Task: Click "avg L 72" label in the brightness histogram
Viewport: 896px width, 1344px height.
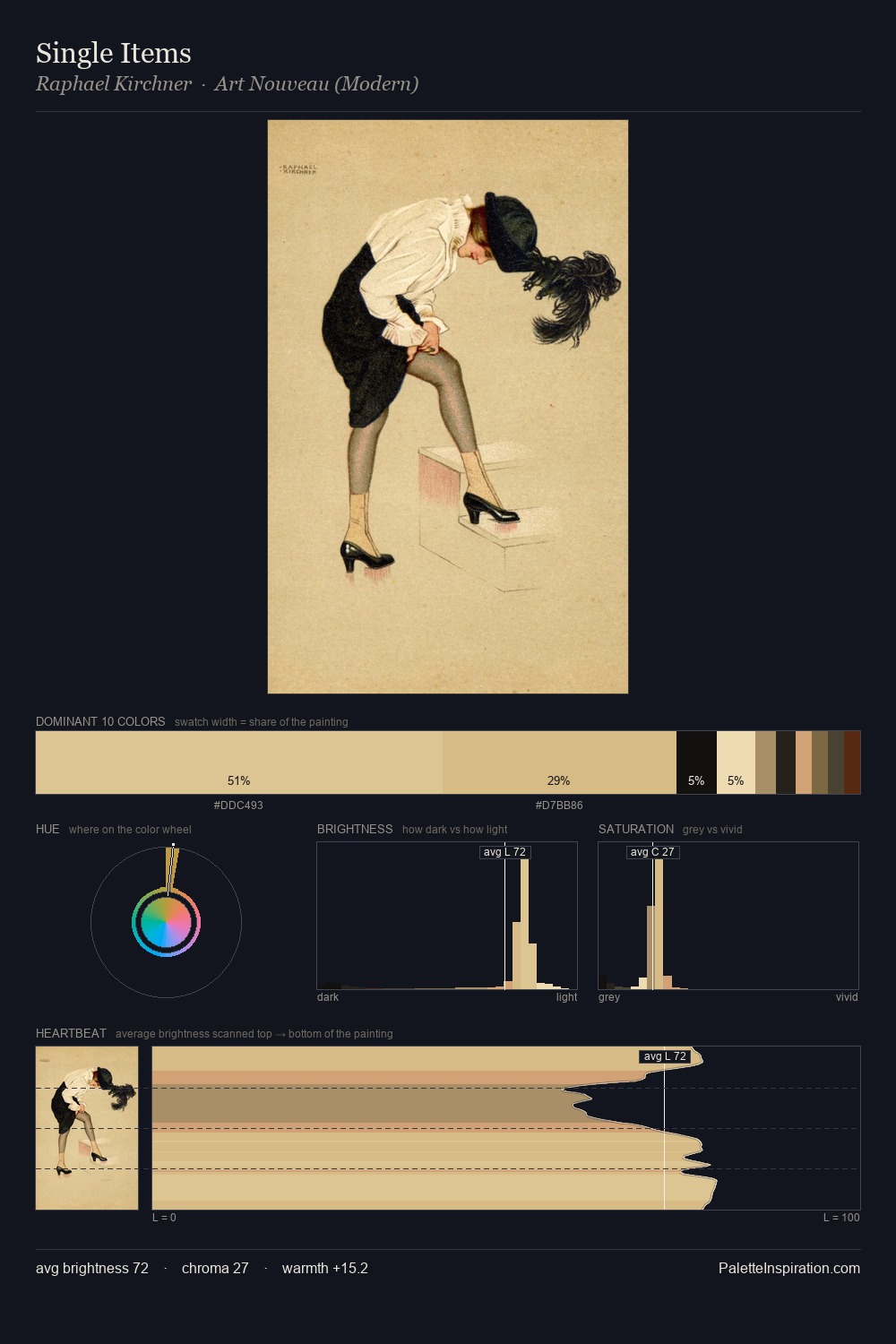Action: click(x=504, y=852)
